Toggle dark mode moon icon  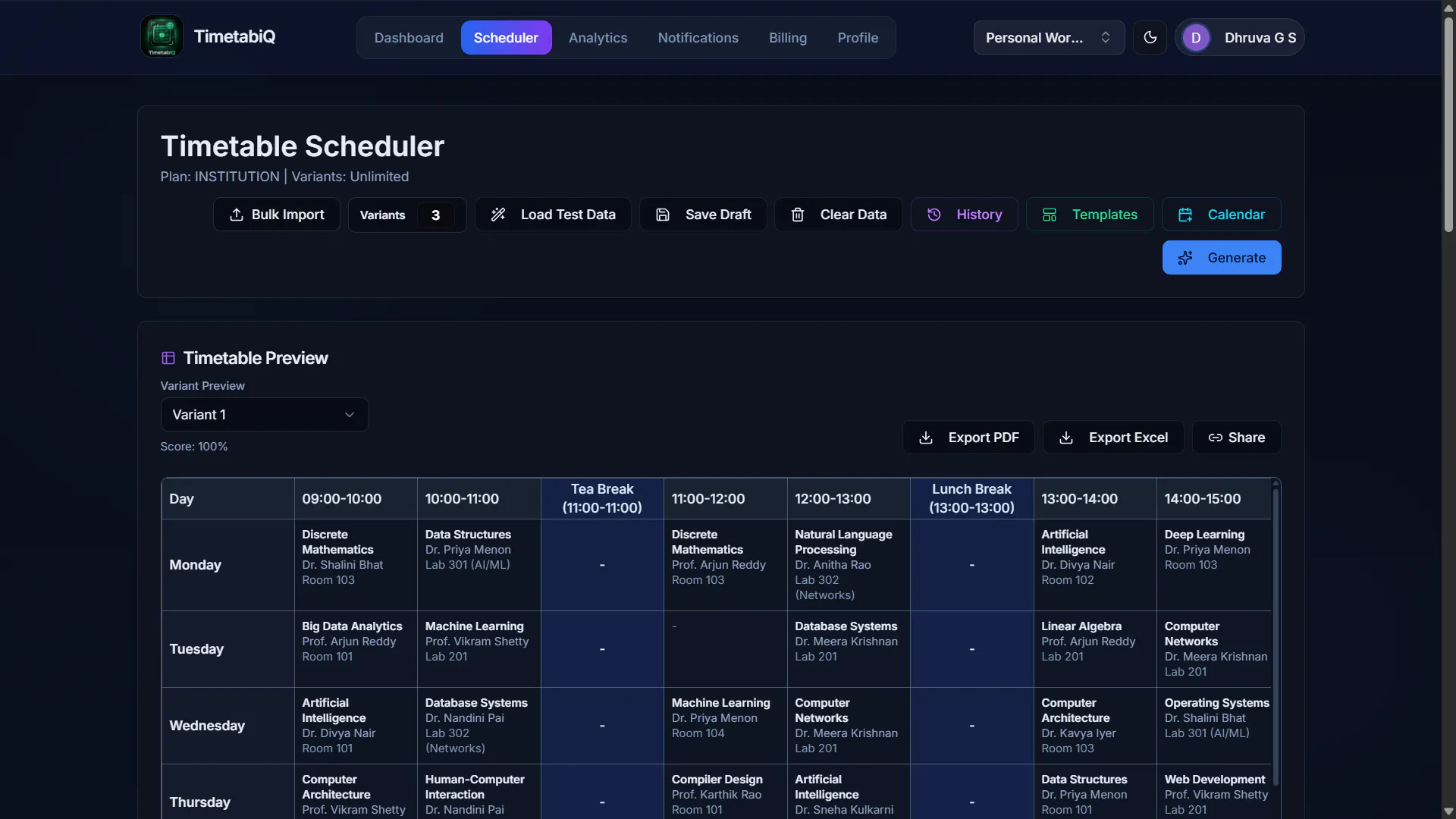tap(1150, 37)
